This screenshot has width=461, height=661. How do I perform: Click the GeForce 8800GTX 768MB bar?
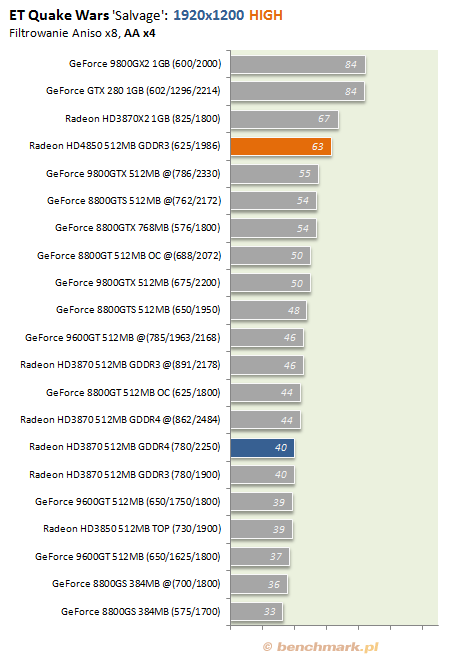point(273,228)
